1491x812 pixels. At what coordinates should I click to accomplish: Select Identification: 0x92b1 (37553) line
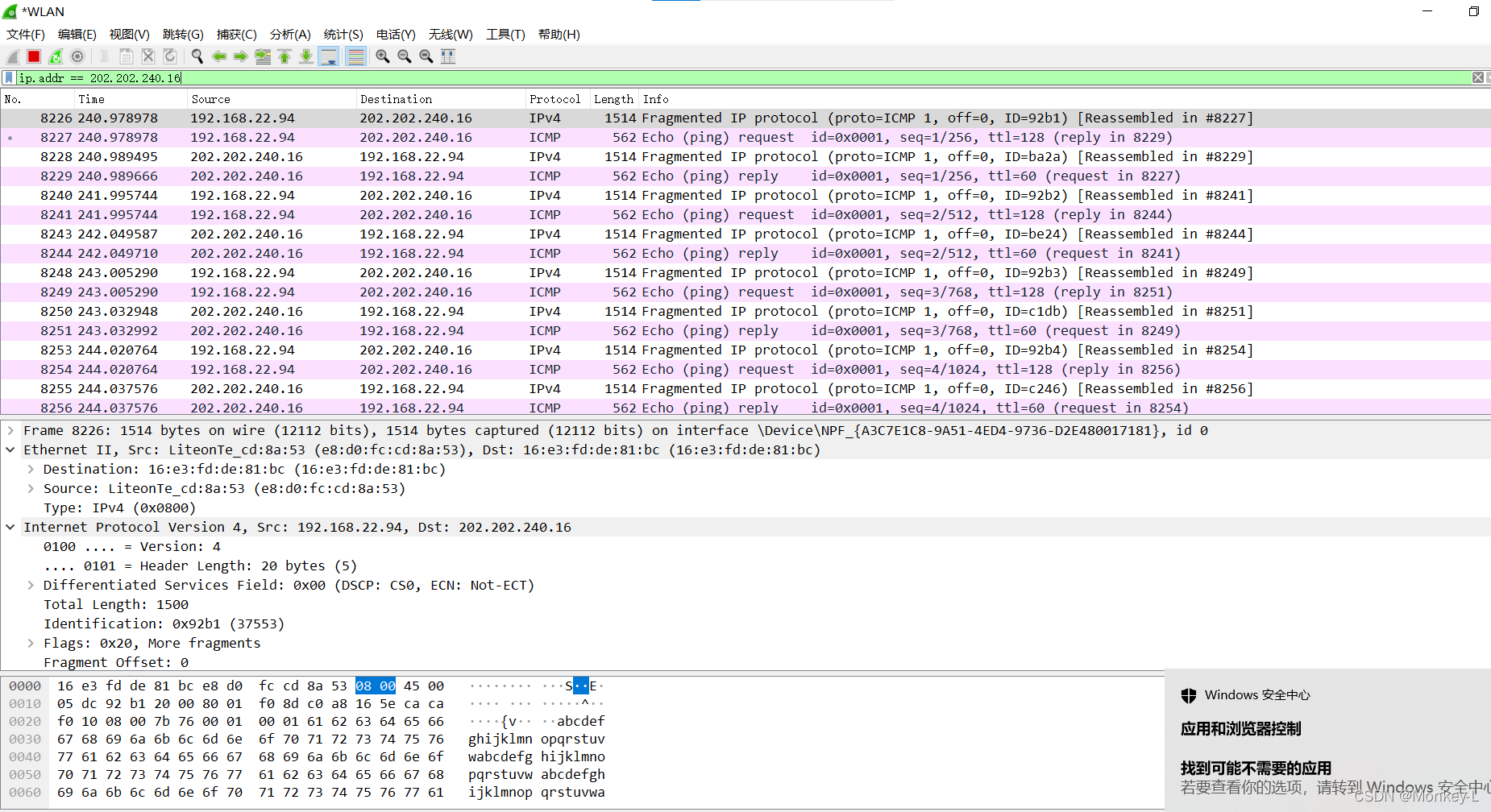164,623
